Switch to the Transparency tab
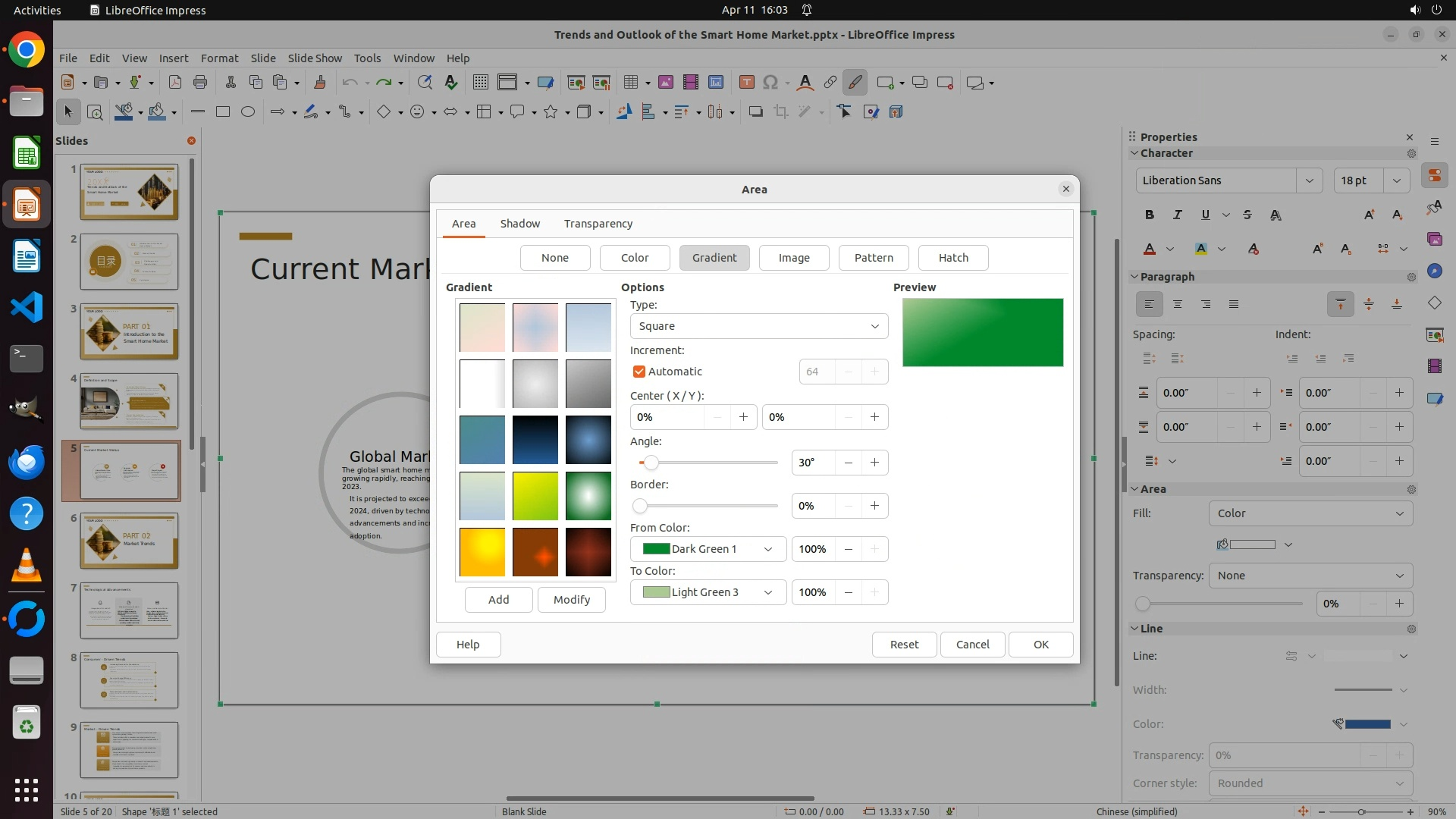 click(598, 224)
